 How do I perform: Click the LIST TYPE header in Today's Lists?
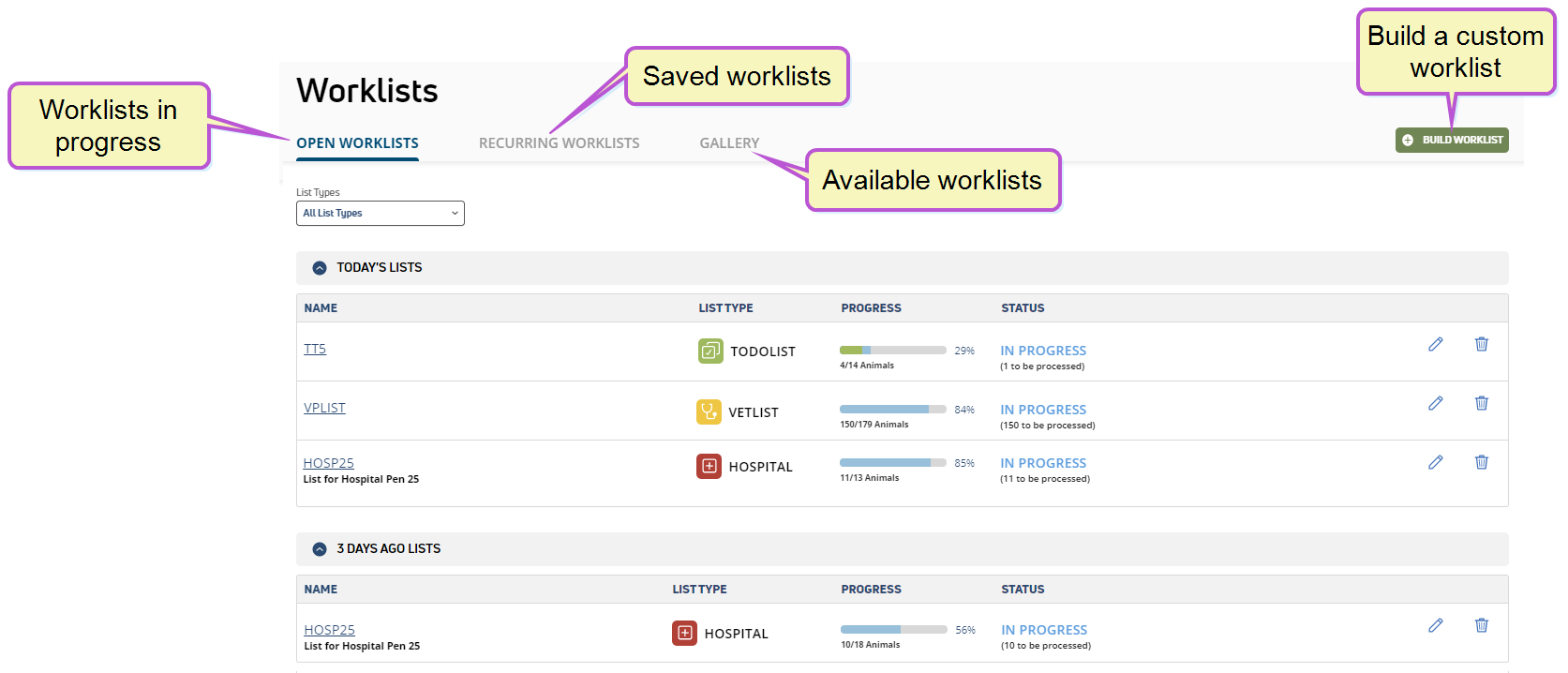click(725, 308)
